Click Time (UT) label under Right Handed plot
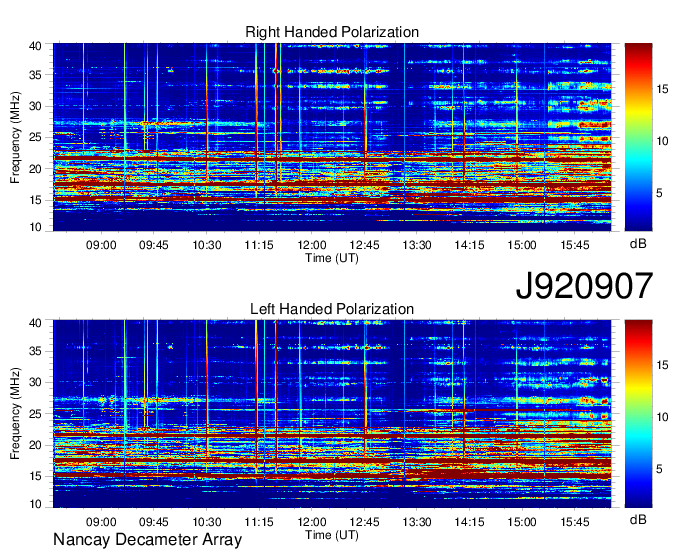The width and height of the screenshot is (680, 552). tap(332, 258)
